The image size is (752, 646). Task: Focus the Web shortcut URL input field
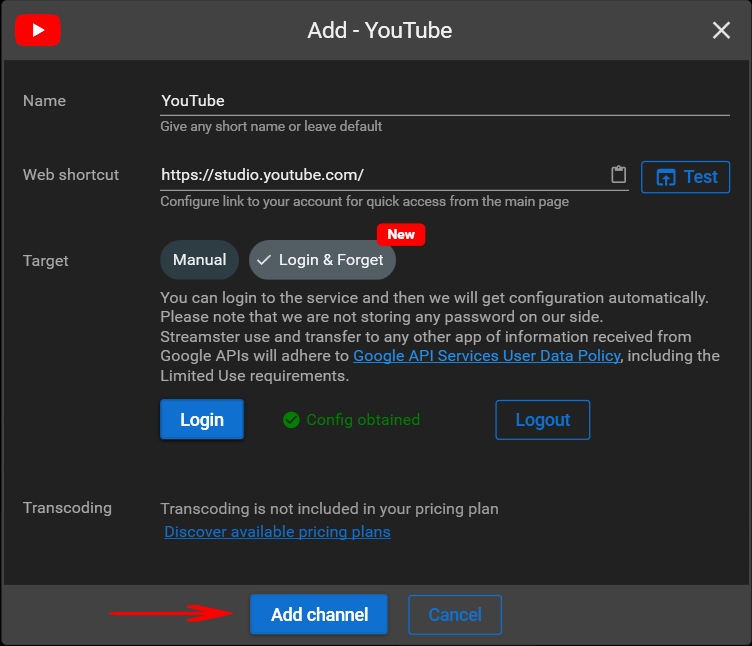[x=380, y=175]
